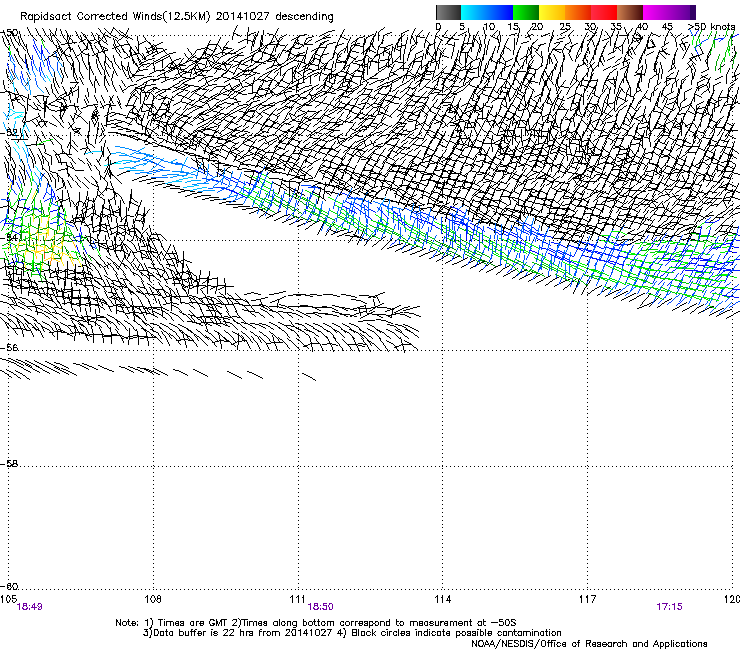
Task: Click the purple time label 17:15
Action: [669, 607]
